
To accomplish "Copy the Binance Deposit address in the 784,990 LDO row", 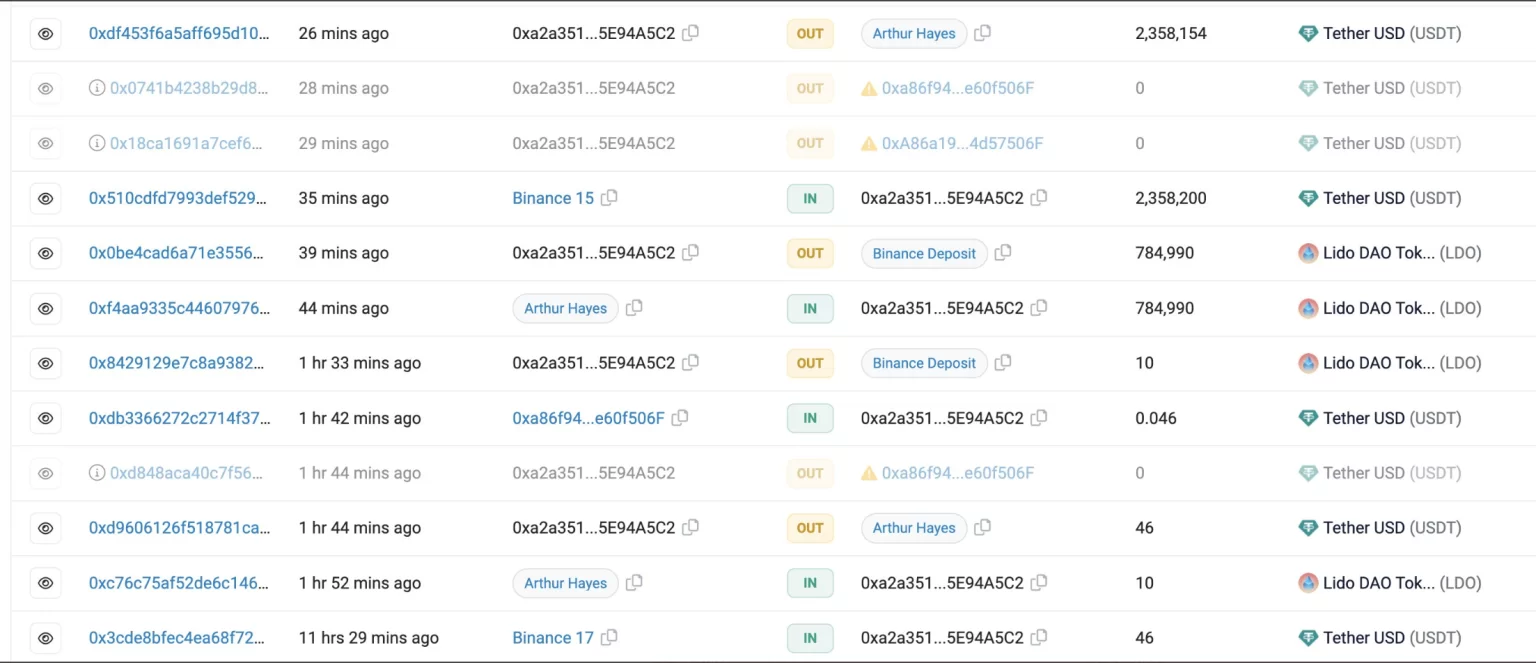I will [1003, 253].
